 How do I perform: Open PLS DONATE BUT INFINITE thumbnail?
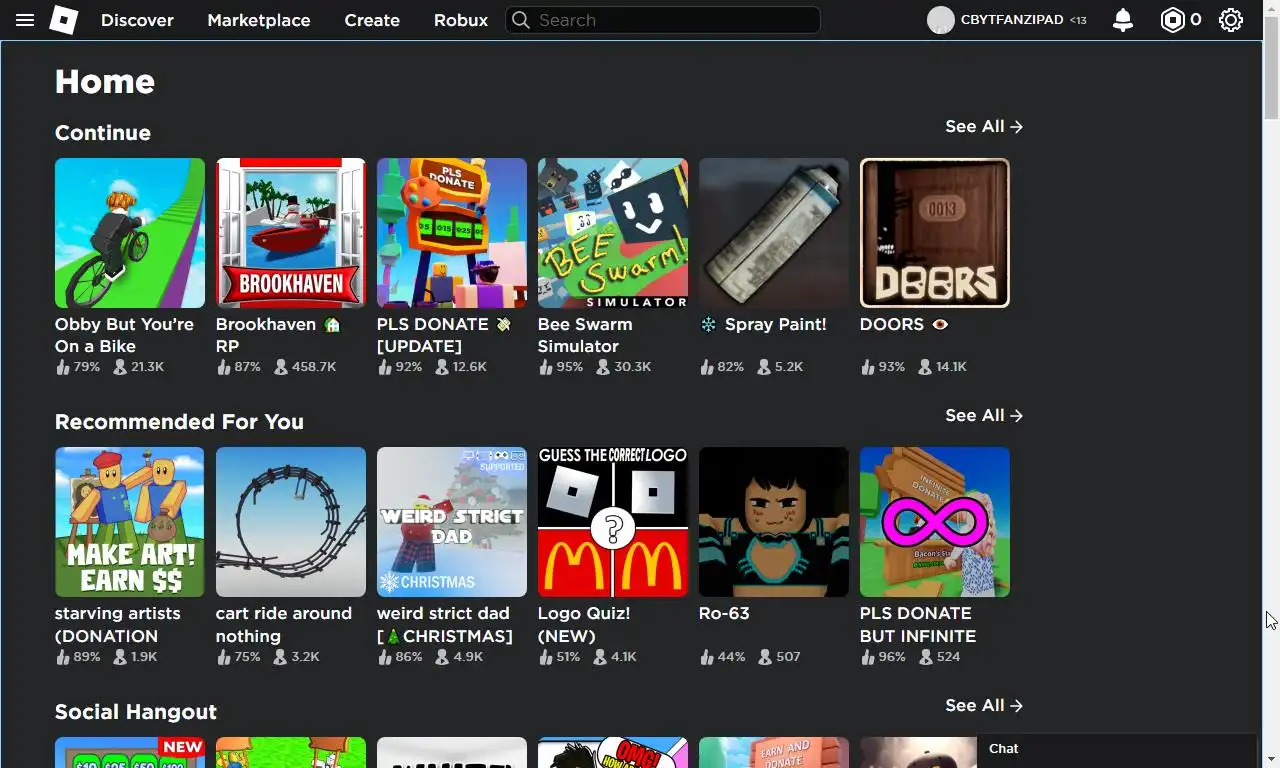tap(935, 522)
